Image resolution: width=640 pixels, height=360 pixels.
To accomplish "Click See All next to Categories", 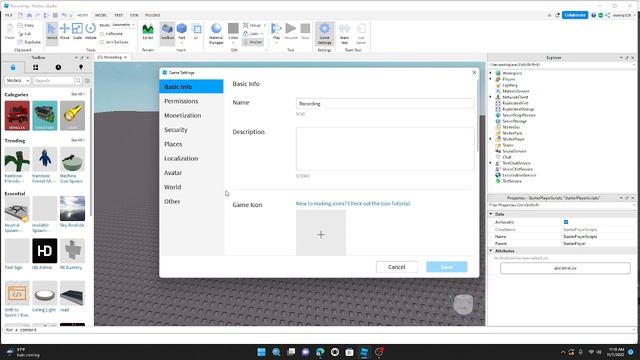I will (78, 94).
